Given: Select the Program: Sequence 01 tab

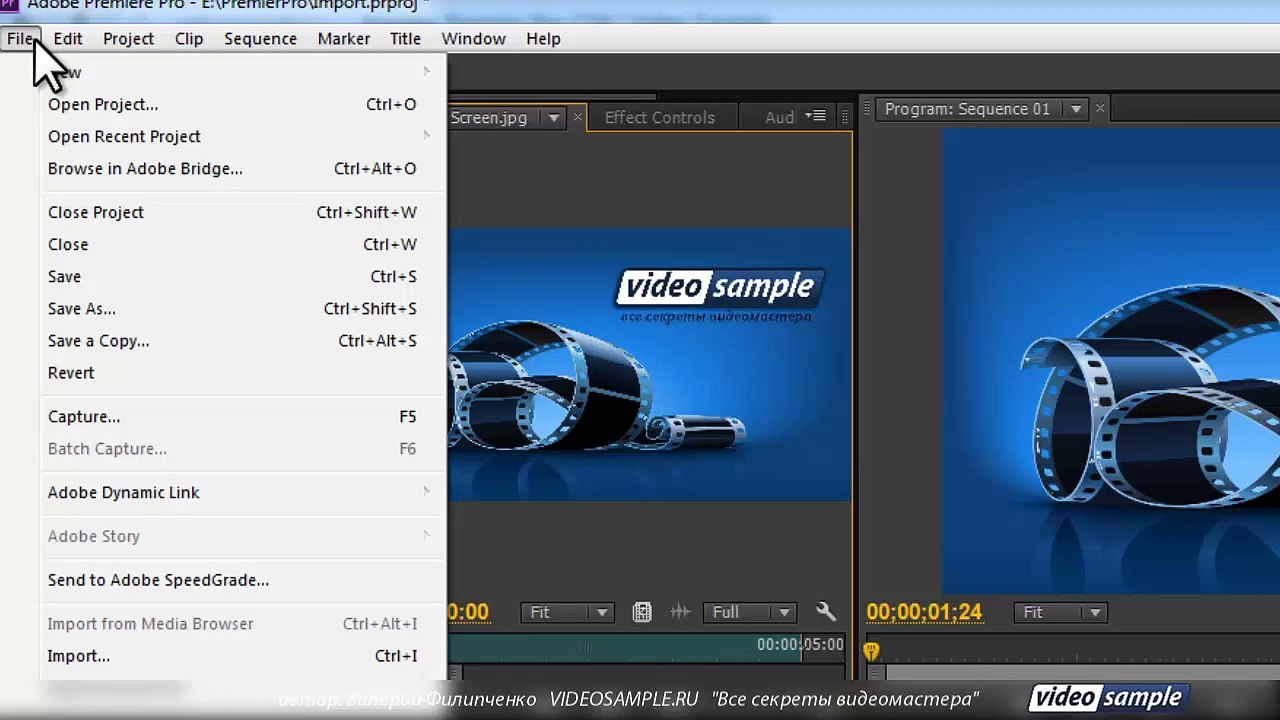Looking at the screenshot, I should click(x=967, y=109).
